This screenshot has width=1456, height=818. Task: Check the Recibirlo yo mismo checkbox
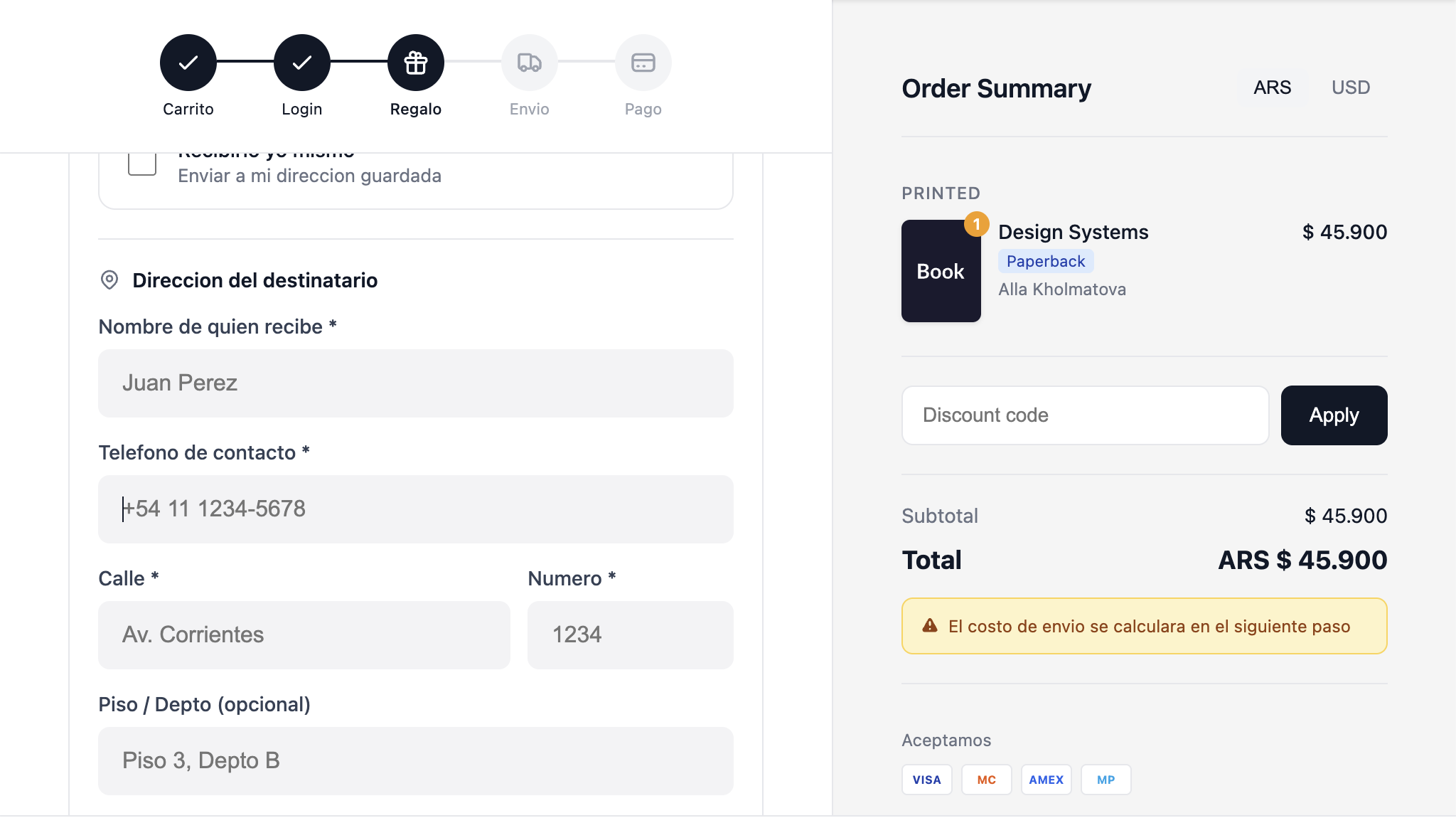[x=142, y=163]
